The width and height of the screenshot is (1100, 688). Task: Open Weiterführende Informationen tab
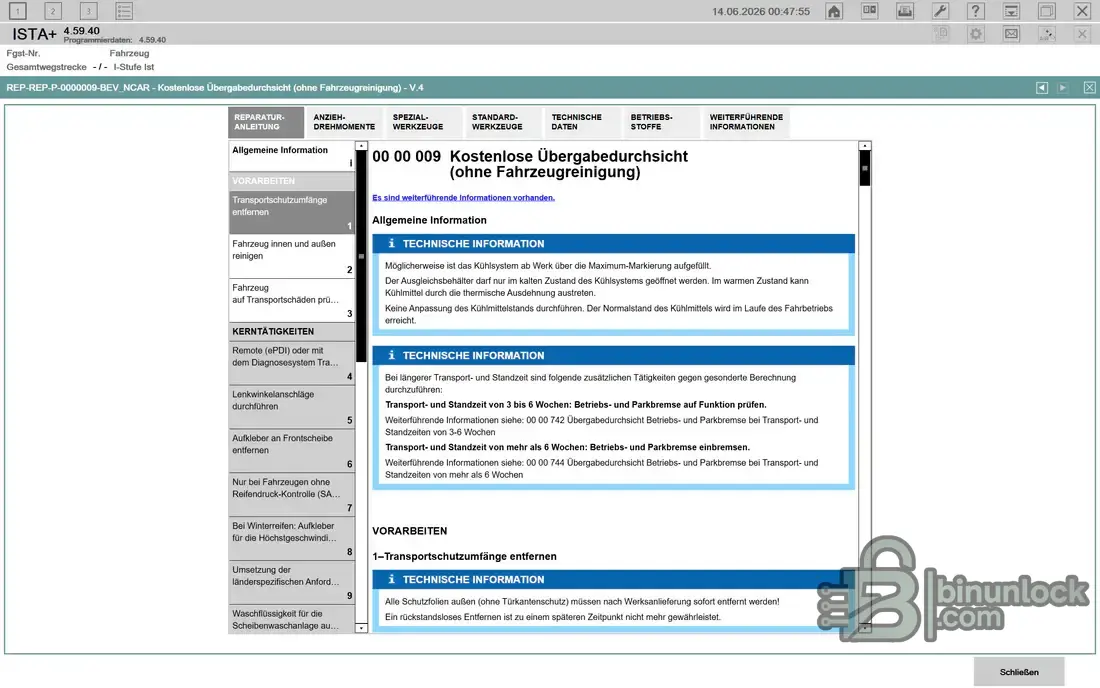coord(746,122)
